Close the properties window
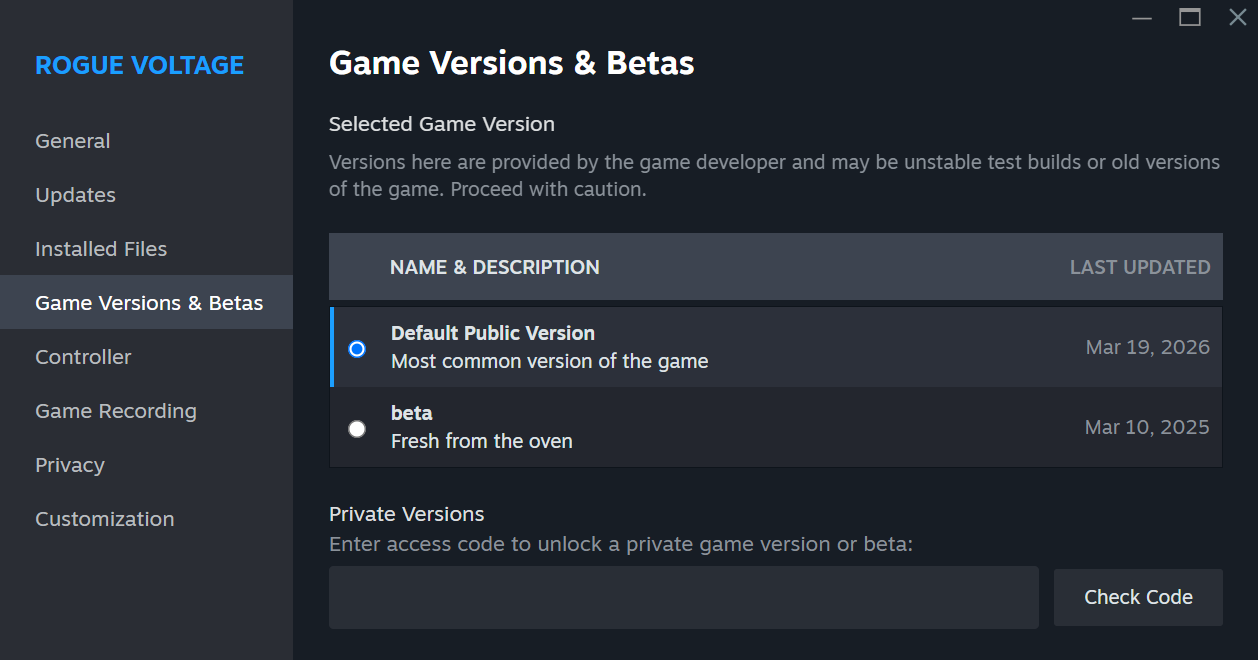The height and width of the screenshot is (660, 1258). click(1237, 18)
